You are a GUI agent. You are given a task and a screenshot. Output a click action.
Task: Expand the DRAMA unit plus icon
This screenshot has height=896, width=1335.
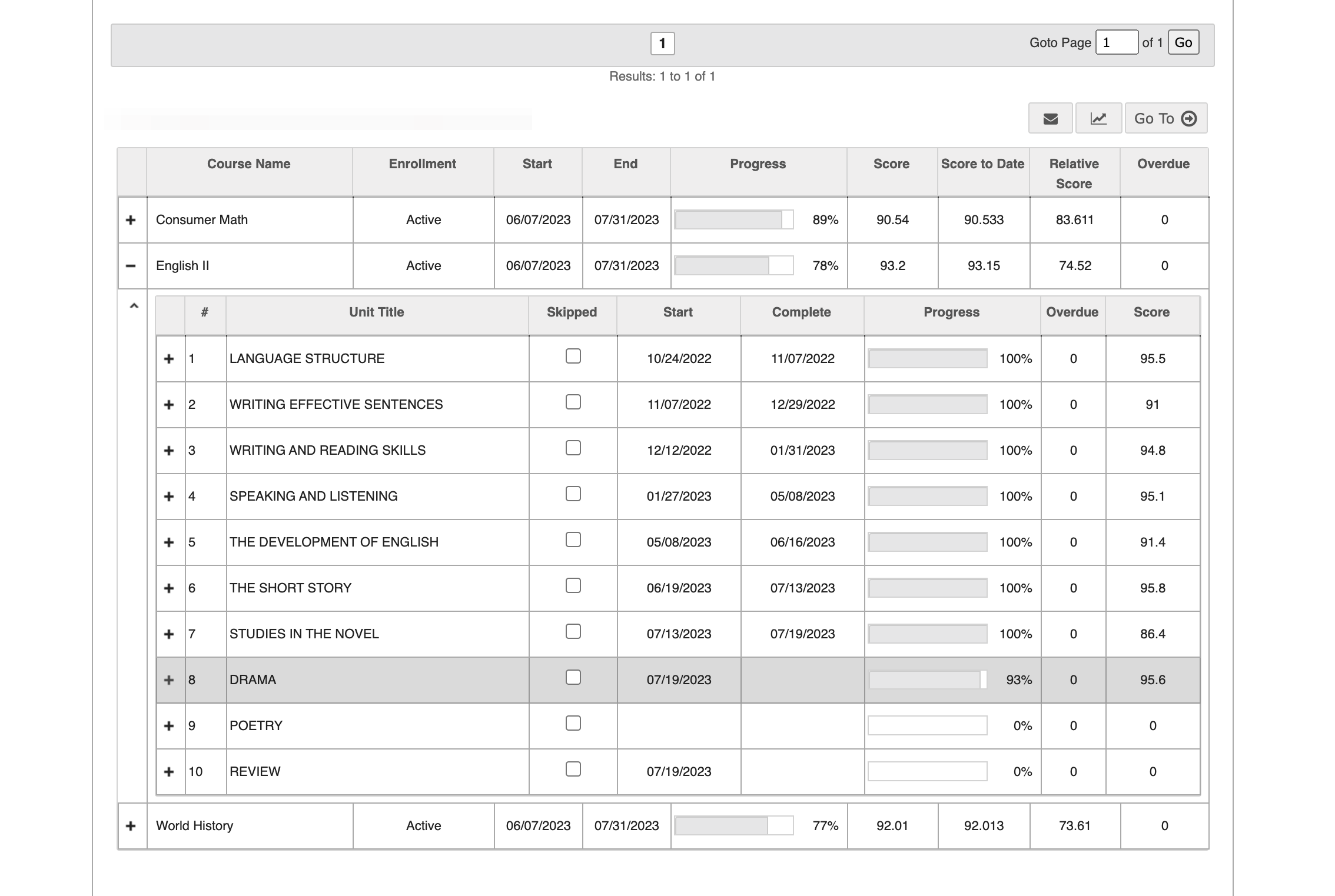click(x=169, y=680)
